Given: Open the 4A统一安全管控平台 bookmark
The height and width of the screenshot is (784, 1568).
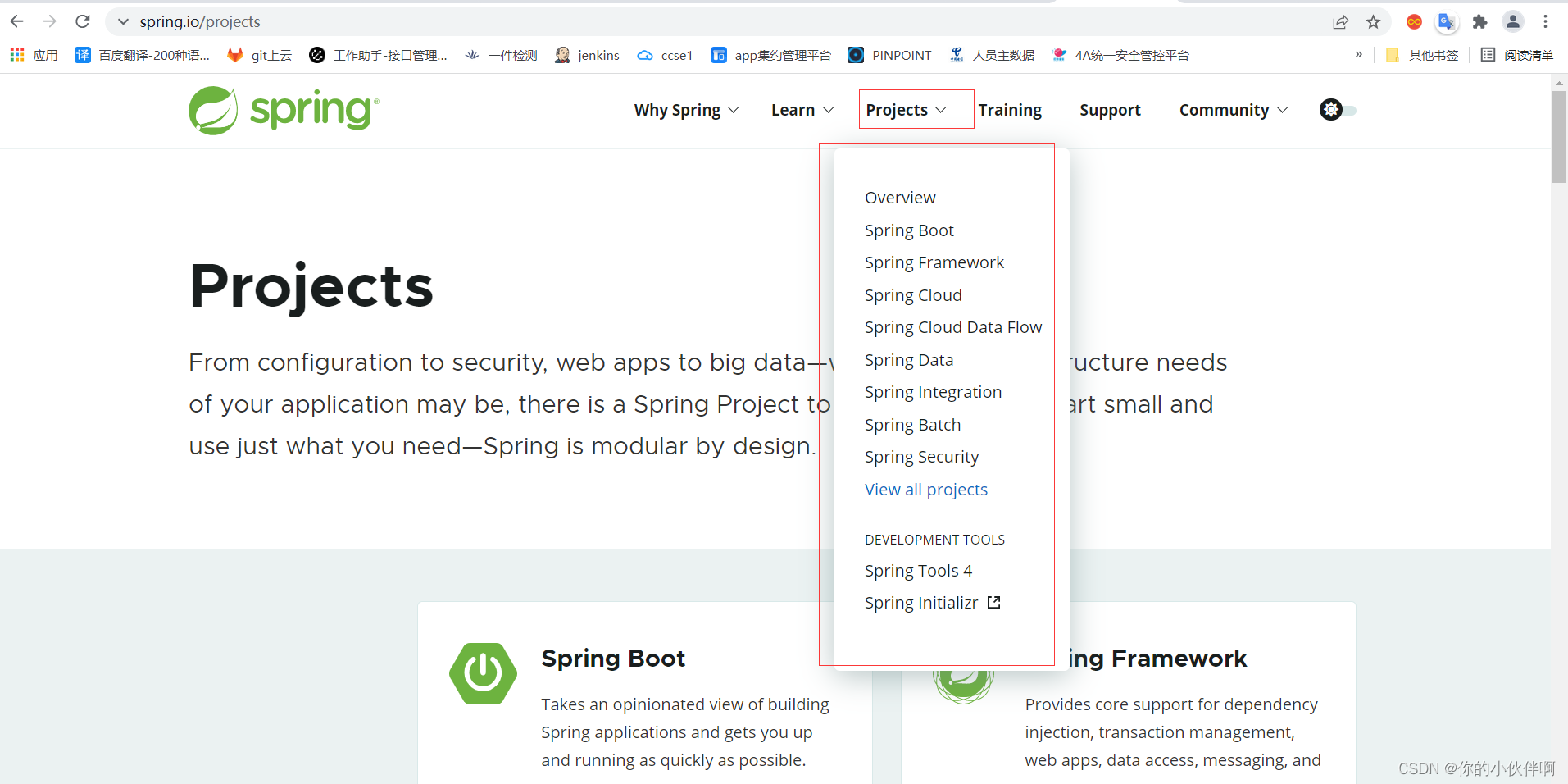Looking at the screenshot, I should (x=1120, y=55).
